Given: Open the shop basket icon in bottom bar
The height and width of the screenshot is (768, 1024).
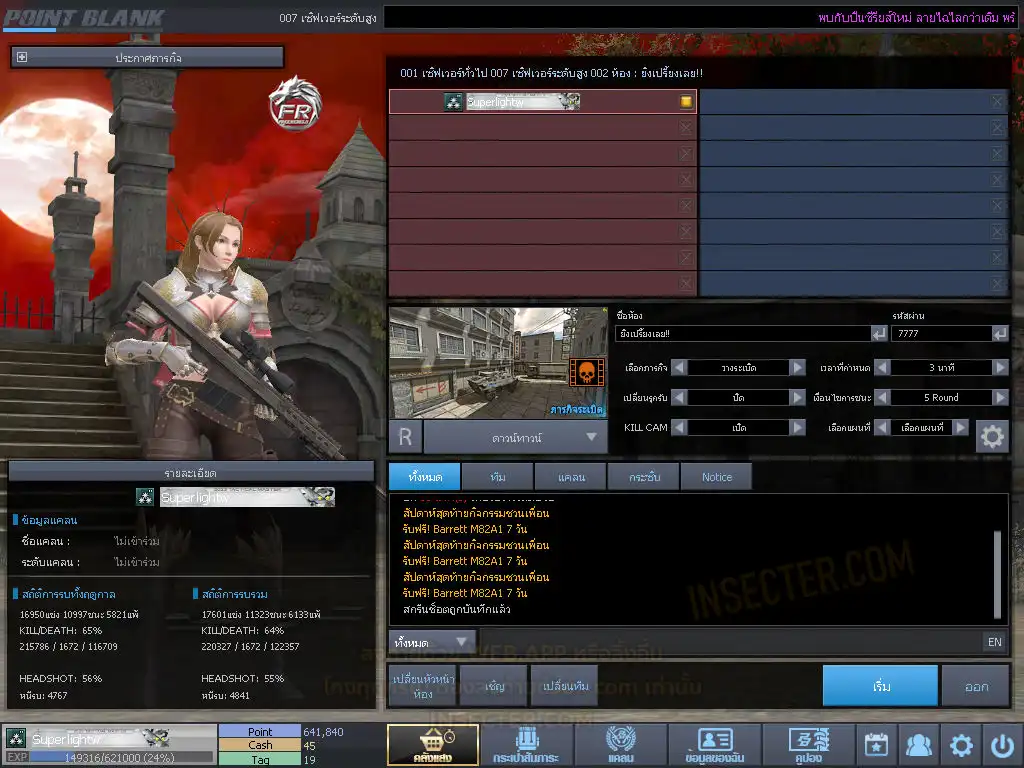Looking at the screenshot, I should coord(432,745).
